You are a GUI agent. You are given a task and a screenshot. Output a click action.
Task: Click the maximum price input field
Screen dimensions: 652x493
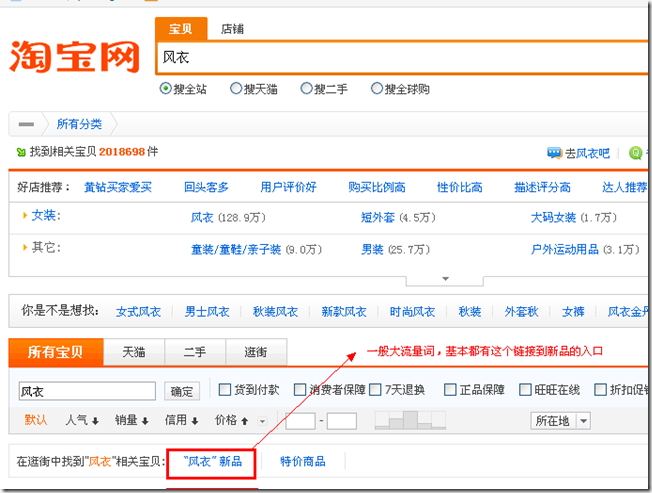[x=341, y=421]
